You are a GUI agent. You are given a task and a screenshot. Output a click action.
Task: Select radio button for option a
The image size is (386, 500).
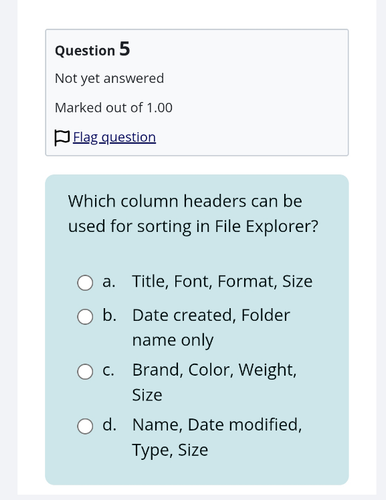(85, 283)
